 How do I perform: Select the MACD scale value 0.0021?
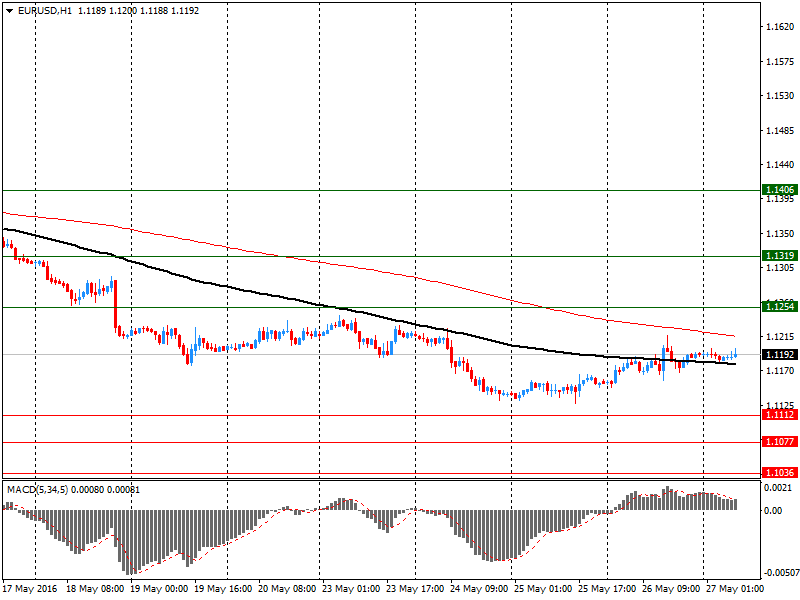click(778, 488)
